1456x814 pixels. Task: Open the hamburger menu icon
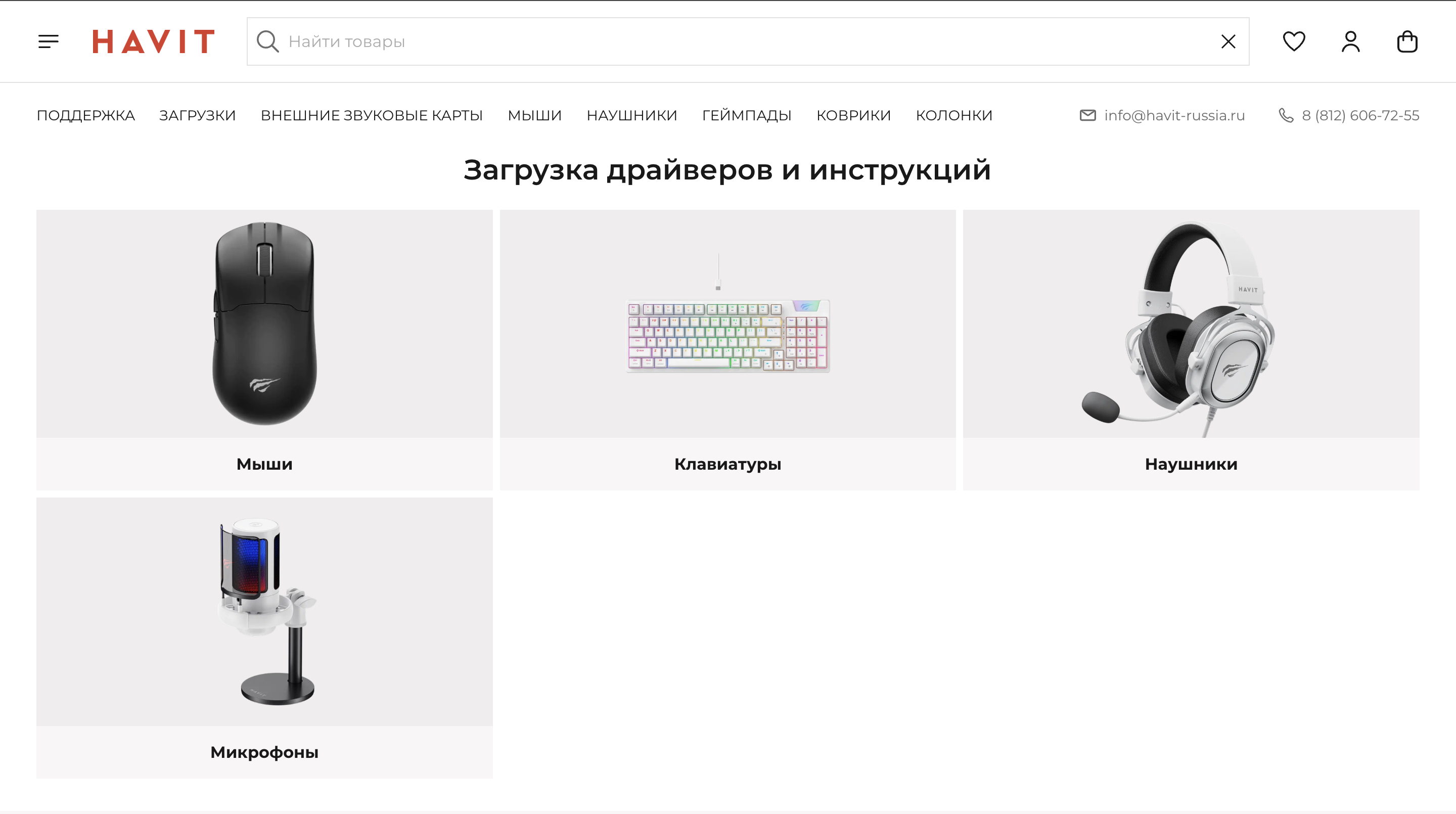coord(49,41)
